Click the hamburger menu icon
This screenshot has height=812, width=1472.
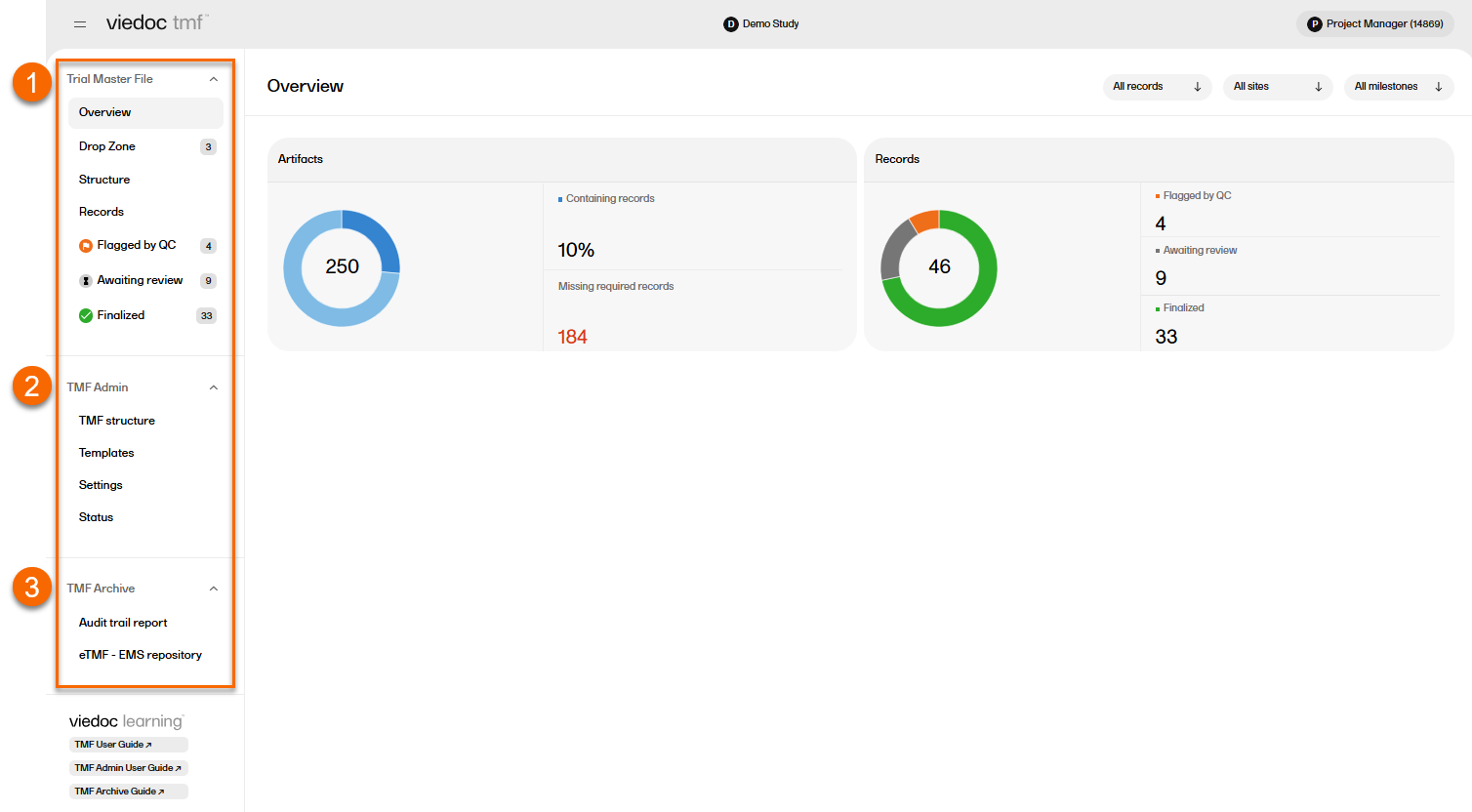click(x=80, y=23)
